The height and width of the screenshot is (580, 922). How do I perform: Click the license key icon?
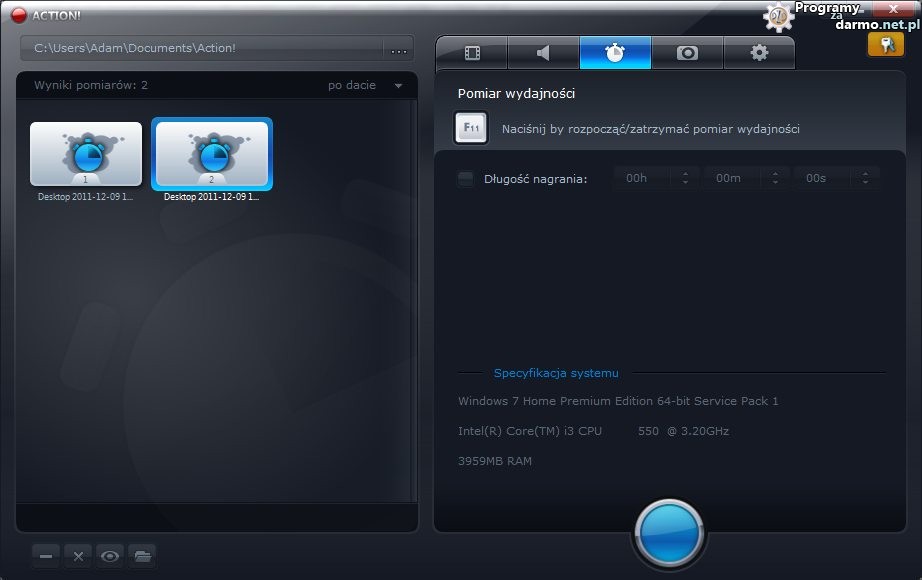click(886, 45)
